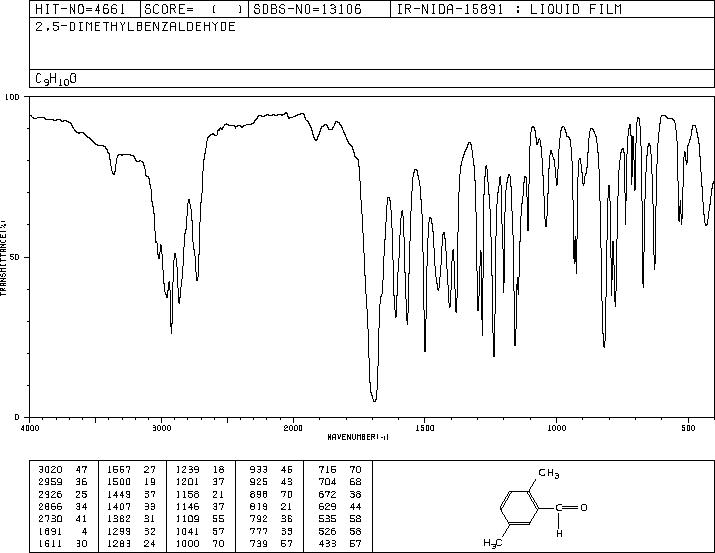Click the 1283 peak table entry
Viewport: 715px width, 553px height.
point(131,543)
